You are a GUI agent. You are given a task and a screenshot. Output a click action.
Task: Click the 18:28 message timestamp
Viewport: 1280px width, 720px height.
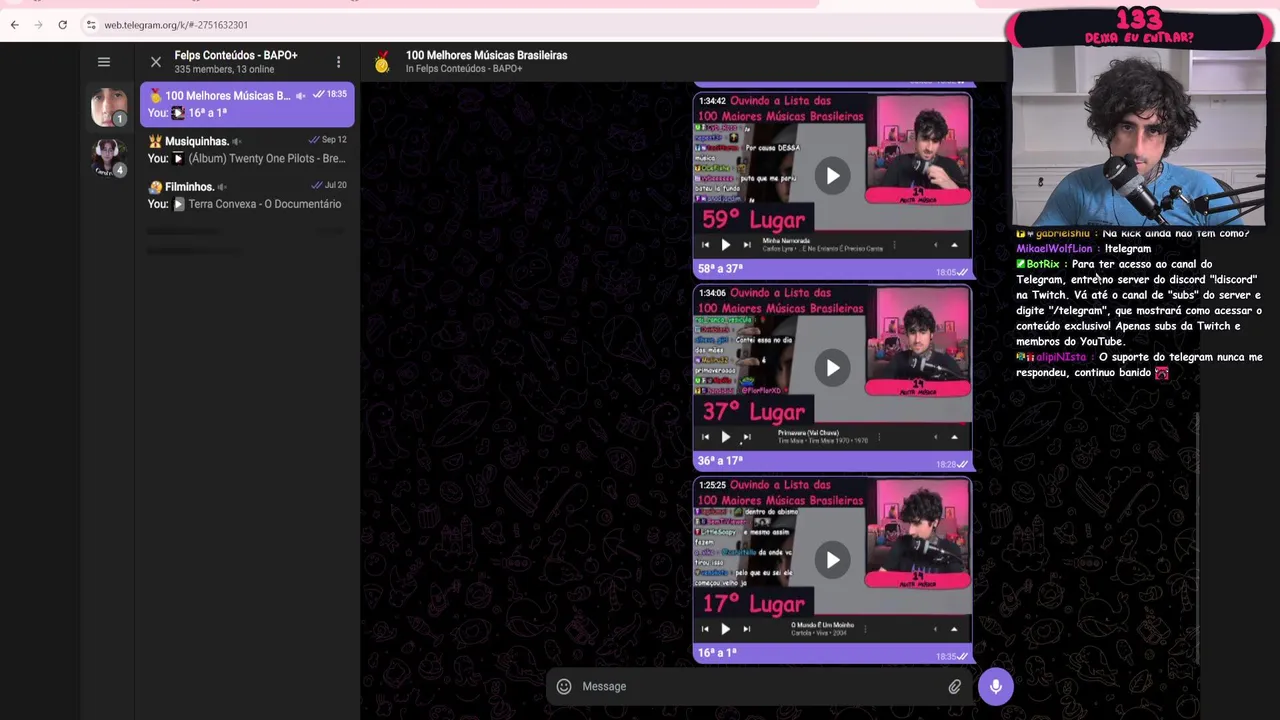pyautogui.click(x=945, y=464)
